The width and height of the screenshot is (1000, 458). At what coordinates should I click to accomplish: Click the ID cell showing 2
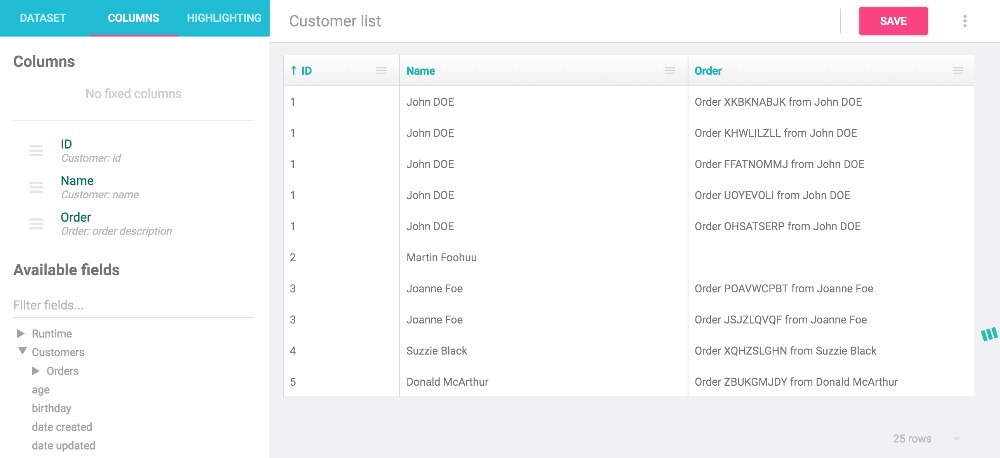(341, 258)
